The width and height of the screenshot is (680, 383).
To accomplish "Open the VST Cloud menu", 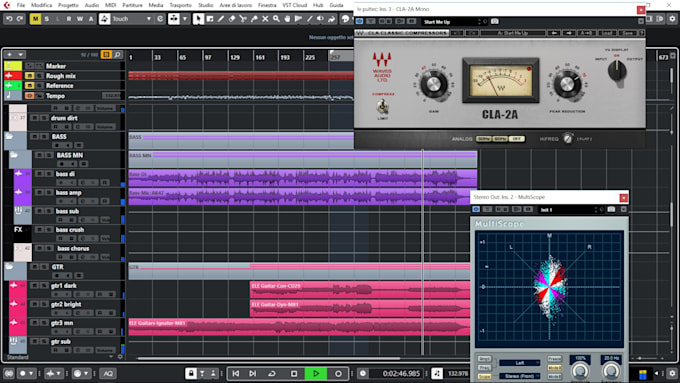I will click(294, 5).
